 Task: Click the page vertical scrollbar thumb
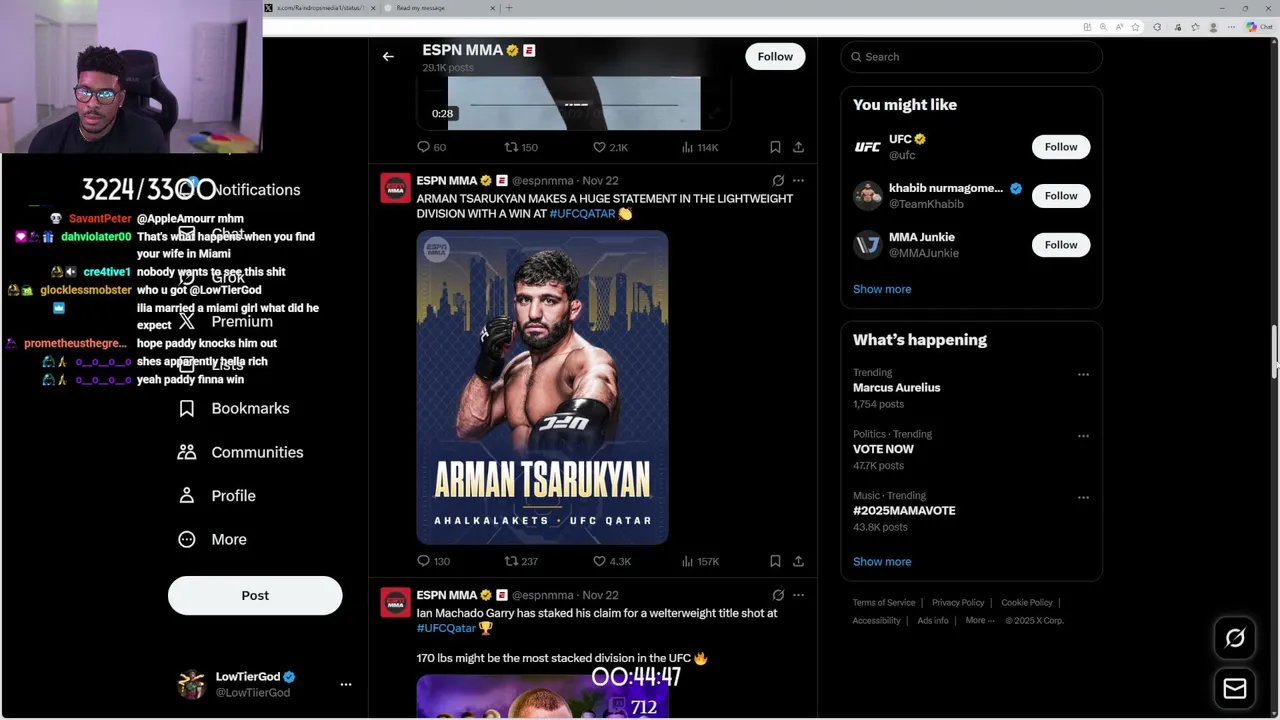pos(1274,350)
